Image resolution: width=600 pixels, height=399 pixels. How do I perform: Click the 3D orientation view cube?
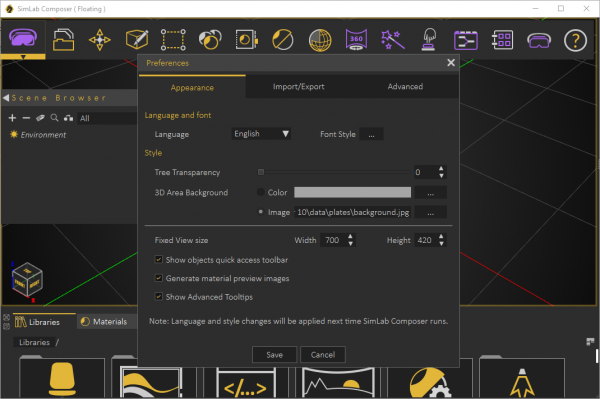pyautogui.click(x=27, y=280)
